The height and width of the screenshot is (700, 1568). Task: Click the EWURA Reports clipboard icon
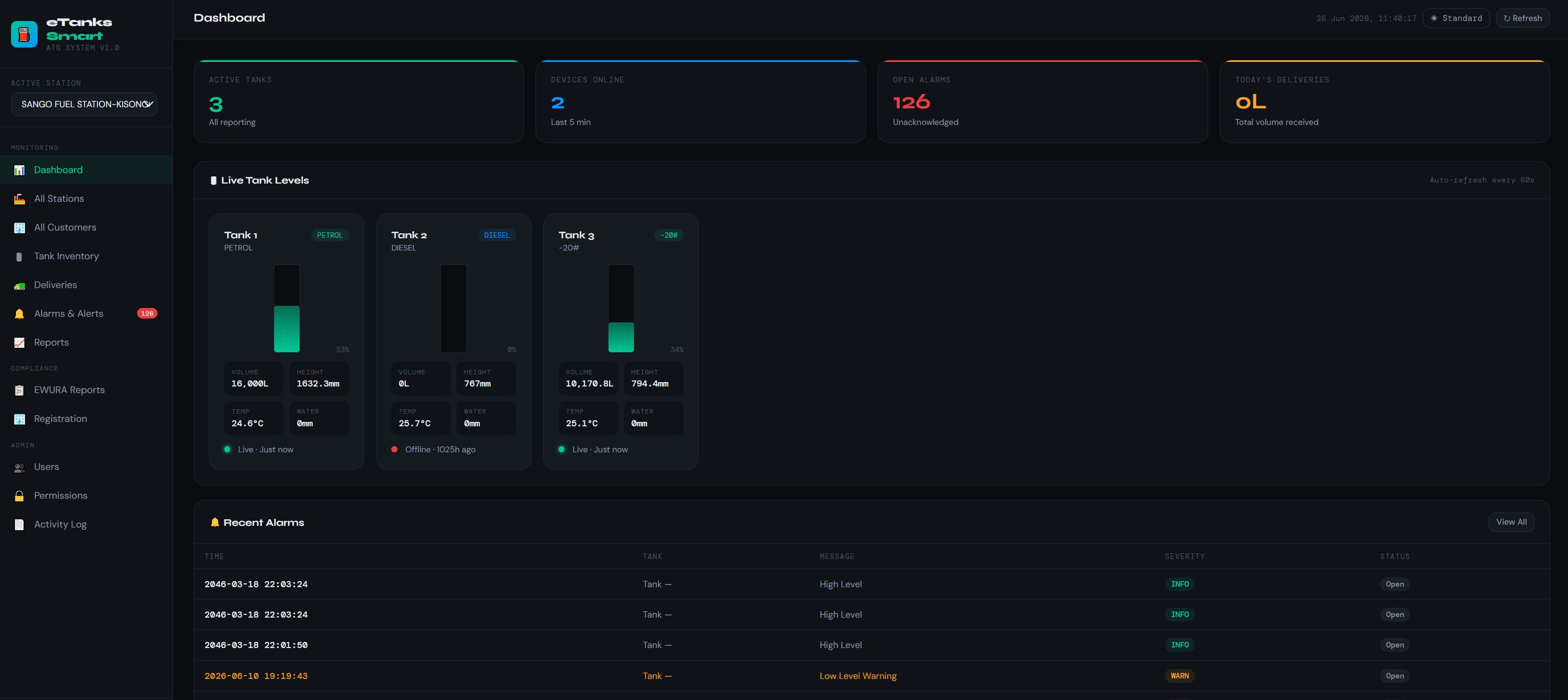19,390
